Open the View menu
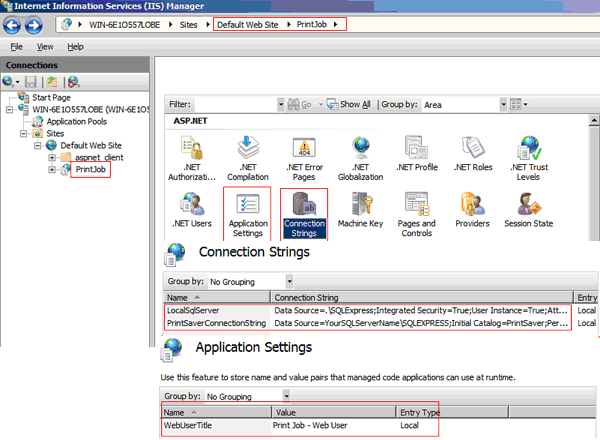This screenshot has width=600, height=440. (x=45, y=47)
